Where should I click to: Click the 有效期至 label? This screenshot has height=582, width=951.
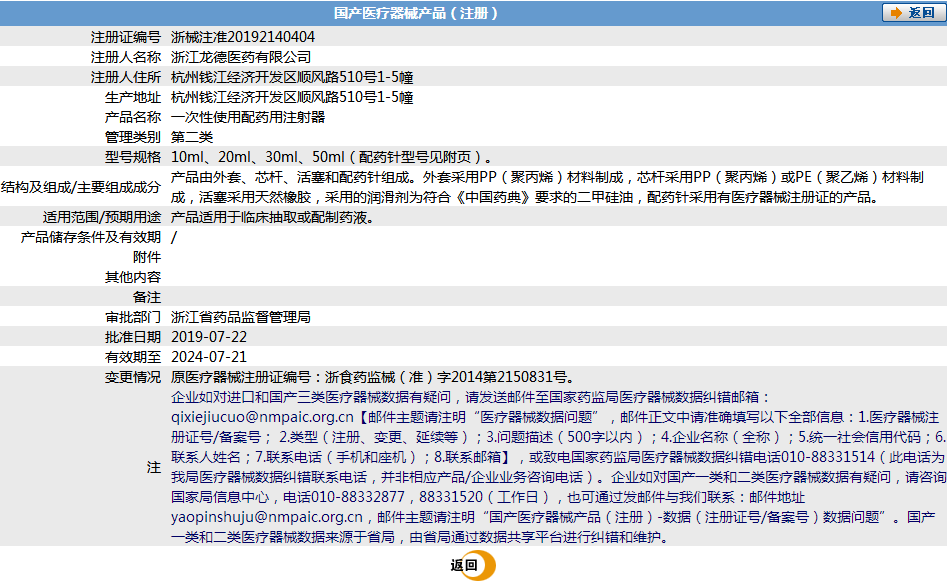click(x=133, y=357)
